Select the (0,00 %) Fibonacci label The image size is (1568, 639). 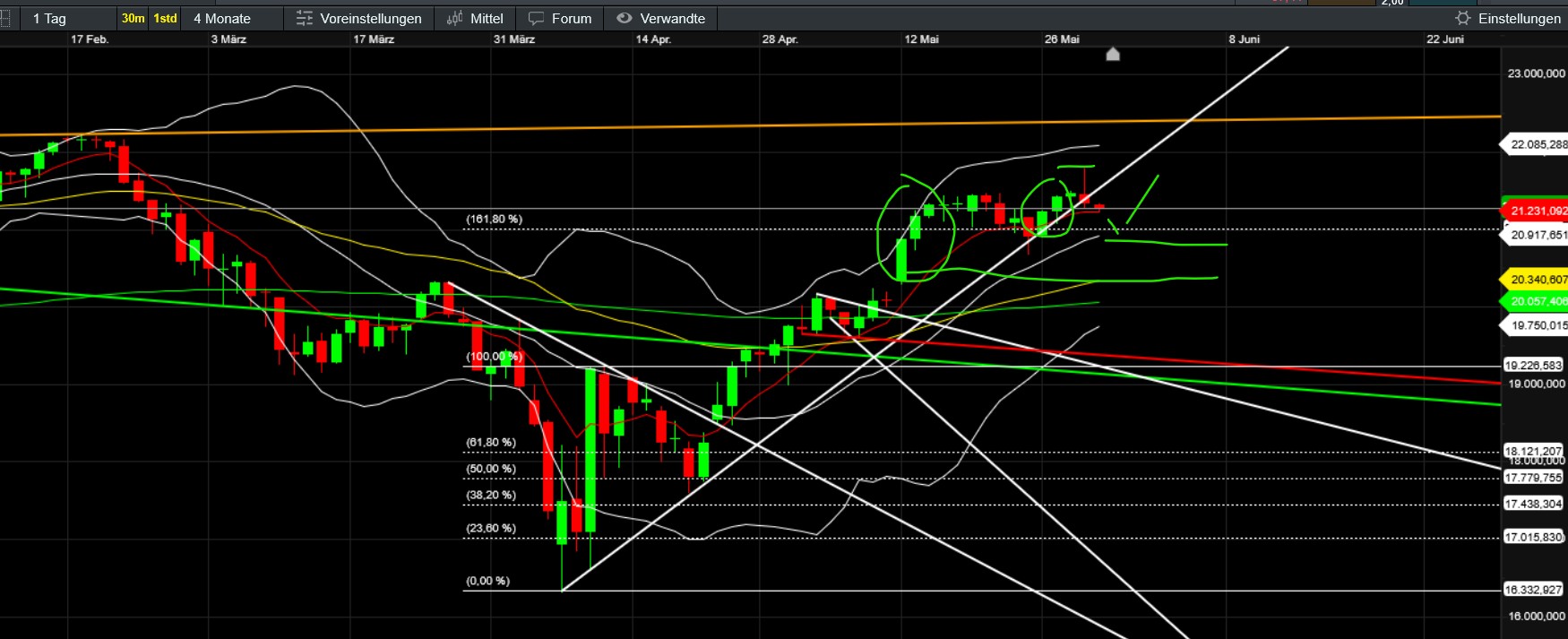pos(487,581)
